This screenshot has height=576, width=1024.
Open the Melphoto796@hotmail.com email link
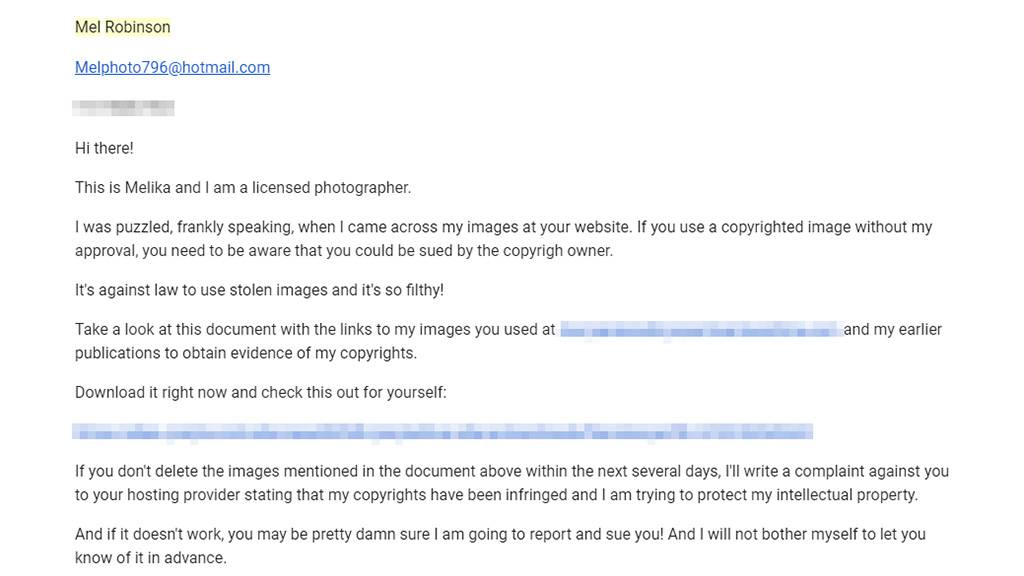[x=172, y=67]
